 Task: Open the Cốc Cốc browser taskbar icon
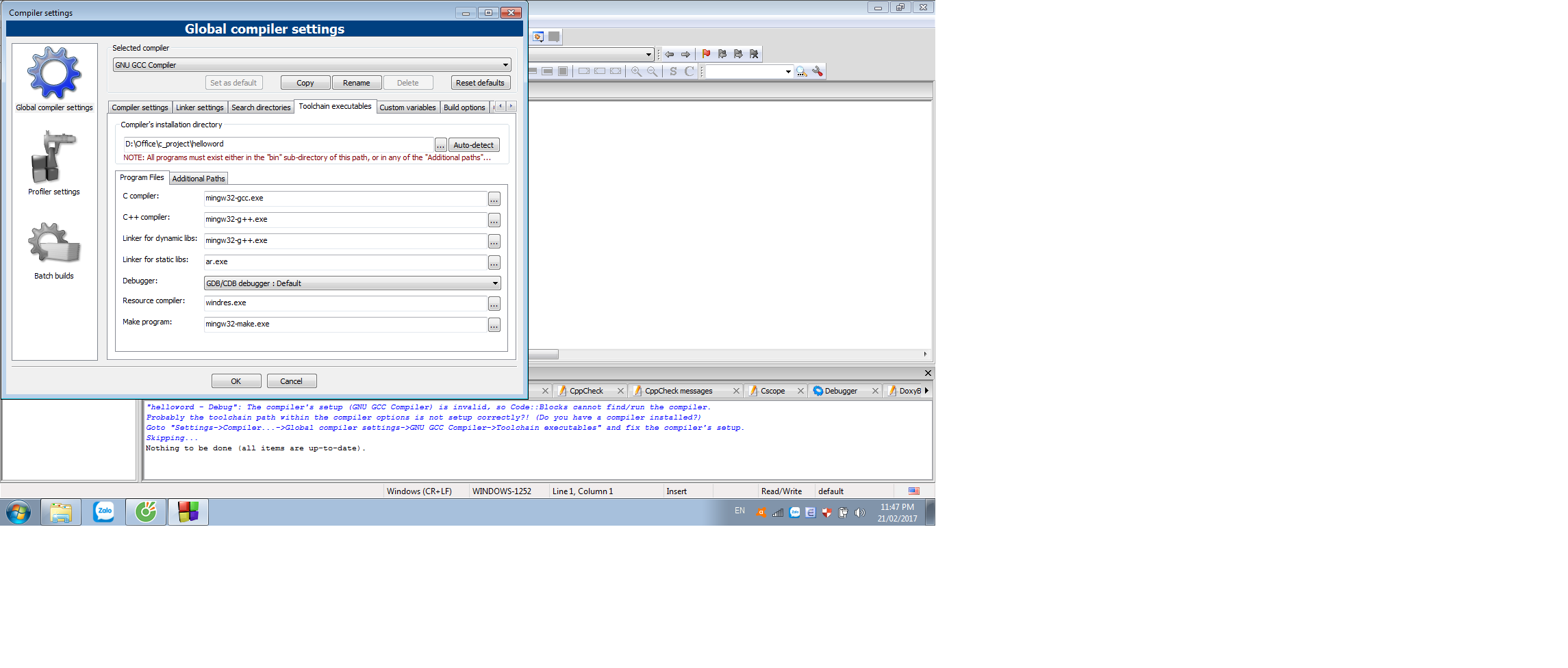click(146, 511)
